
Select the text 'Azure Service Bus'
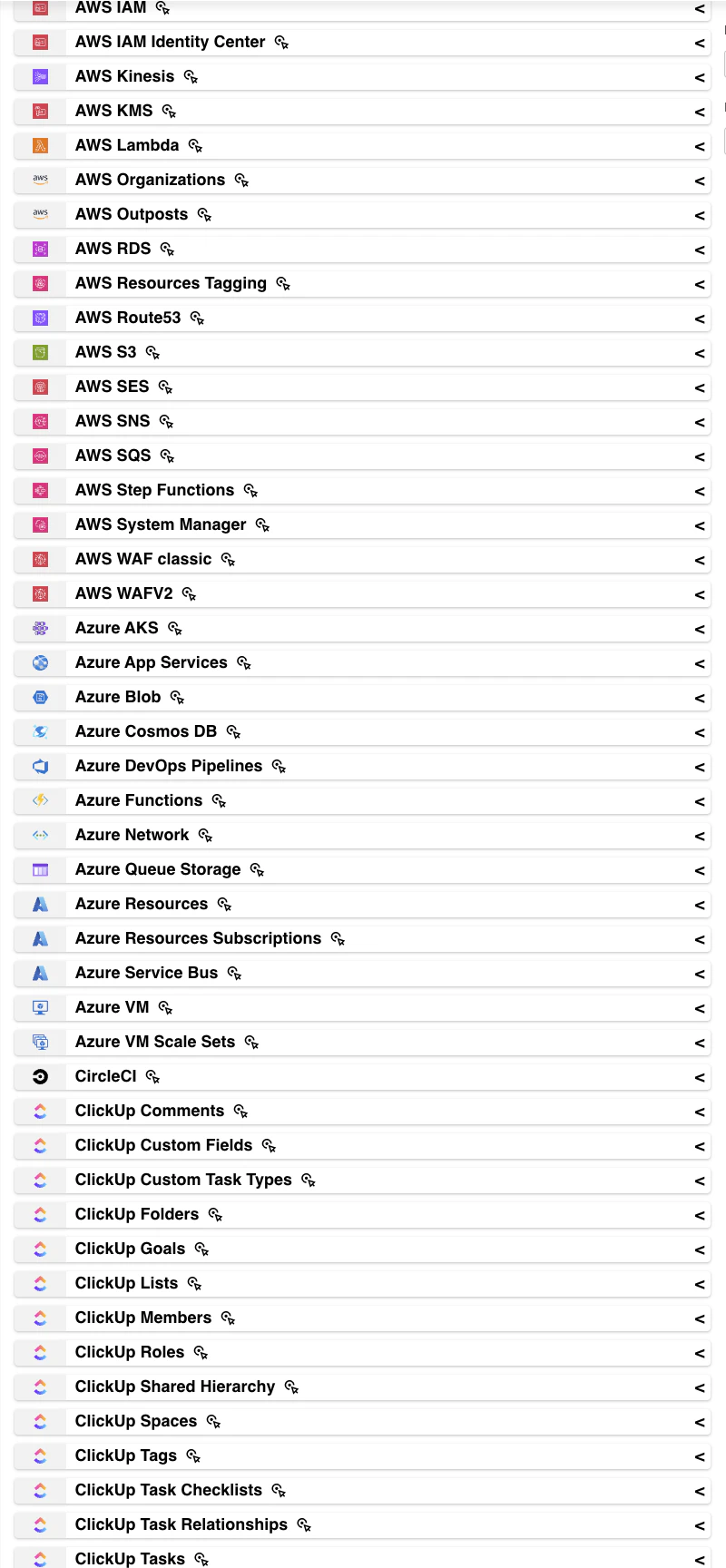[146, 973]
